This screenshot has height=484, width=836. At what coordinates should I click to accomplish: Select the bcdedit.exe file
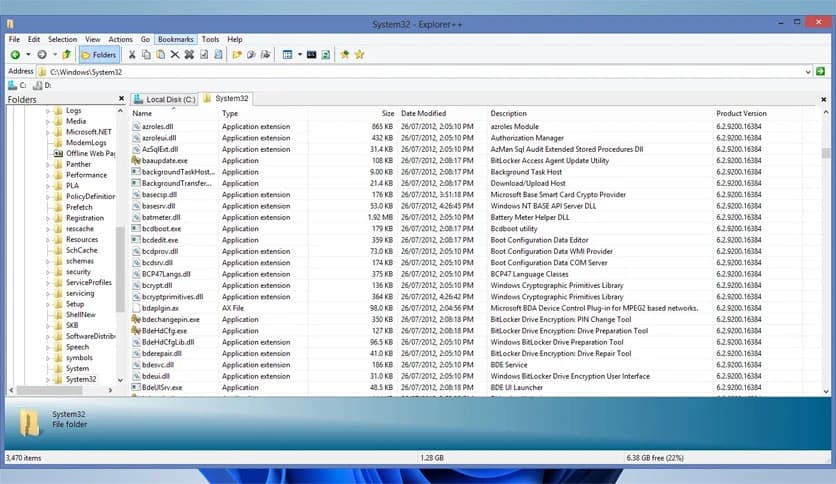(160, 240)
